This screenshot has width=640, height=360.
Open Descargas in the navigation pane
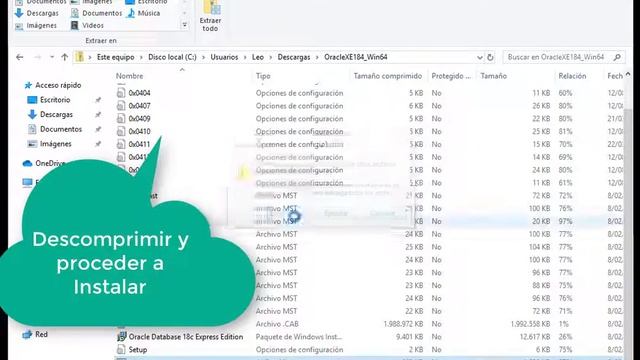56,115
